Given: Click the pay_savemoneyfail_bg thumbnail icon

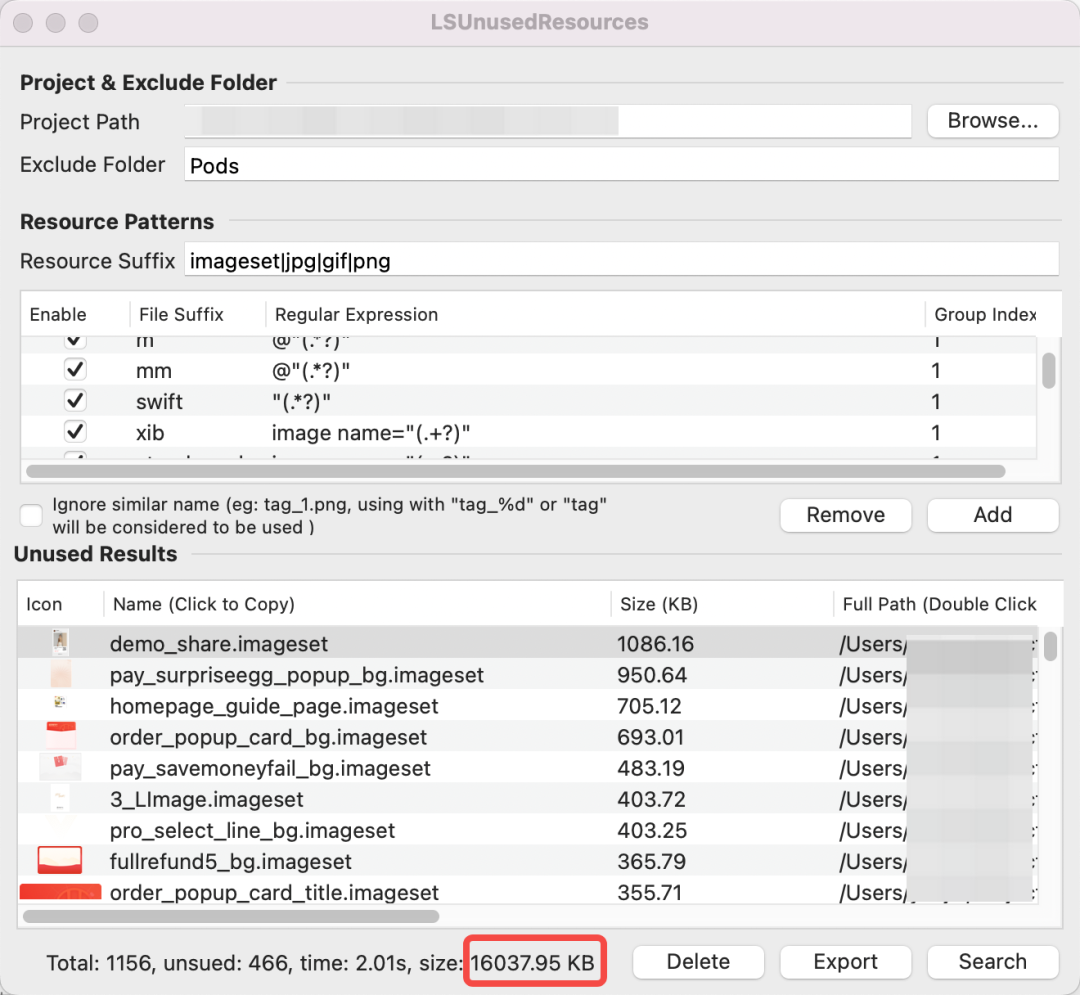Looking at the screenshot, I should (60, 767).
